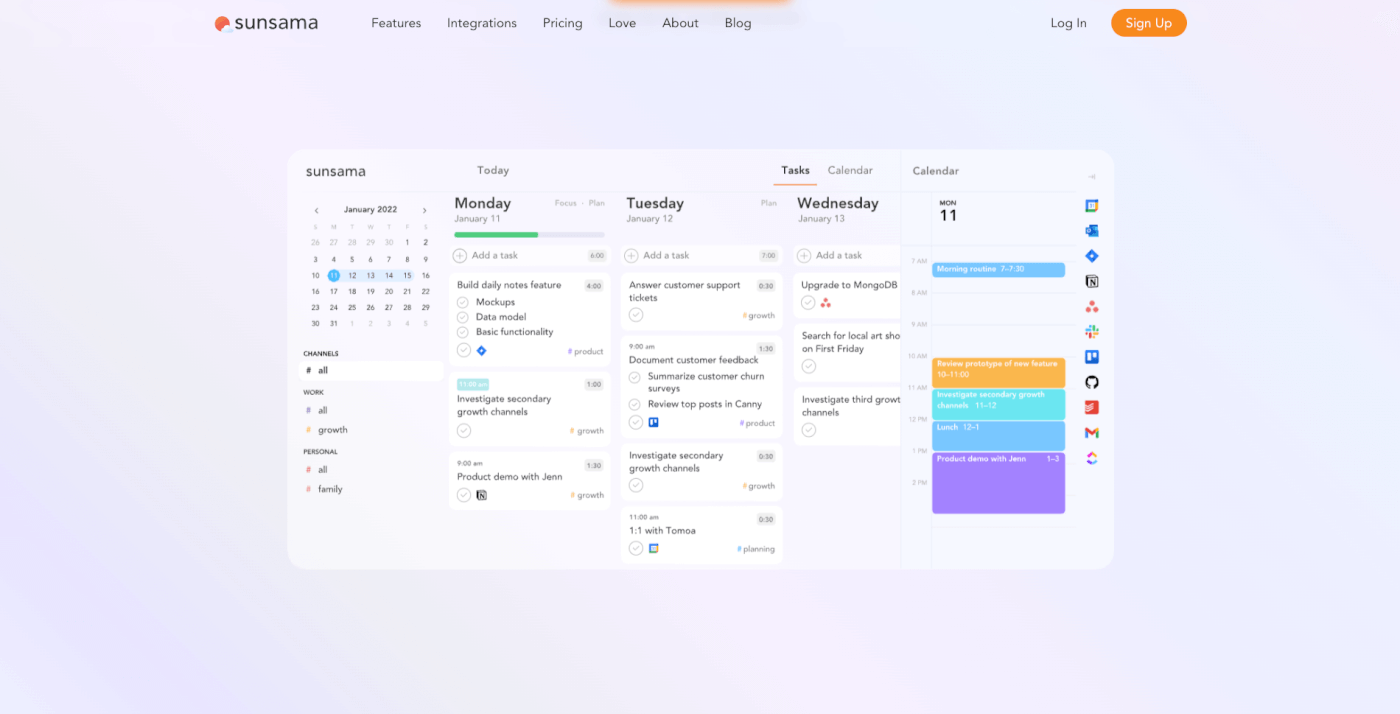Collapse the right Calendar panel with its chevron

point(1092,176)
